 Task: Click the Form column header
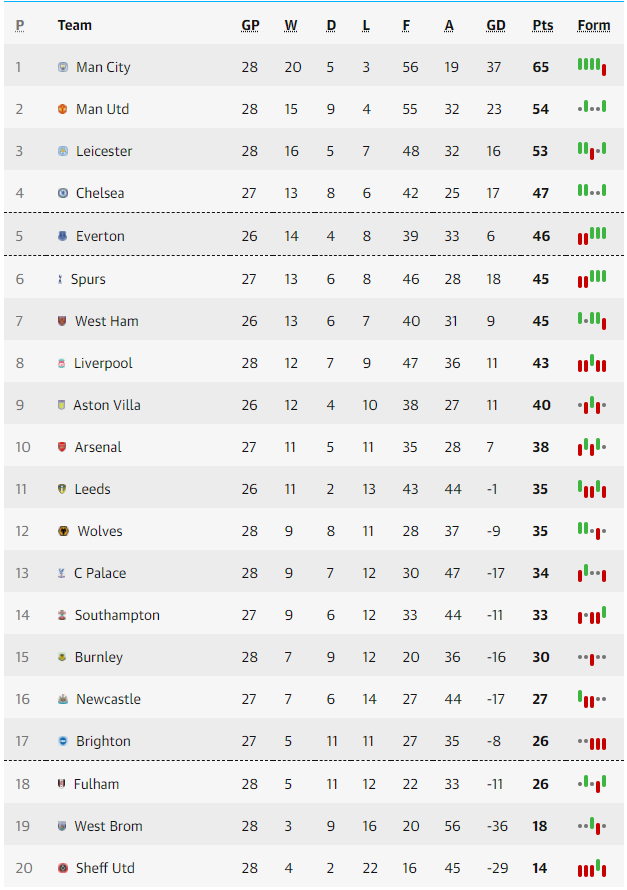click(594, 26)
